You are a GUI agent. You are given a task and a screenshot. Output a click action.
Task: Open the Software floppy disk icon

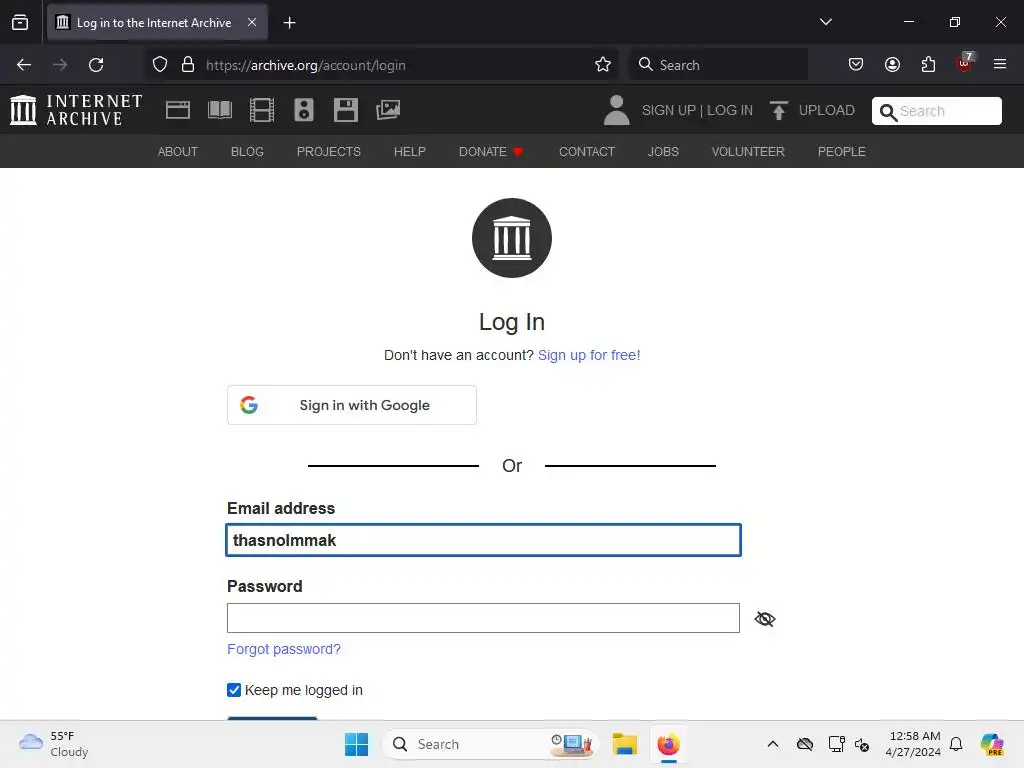(345, 110)
